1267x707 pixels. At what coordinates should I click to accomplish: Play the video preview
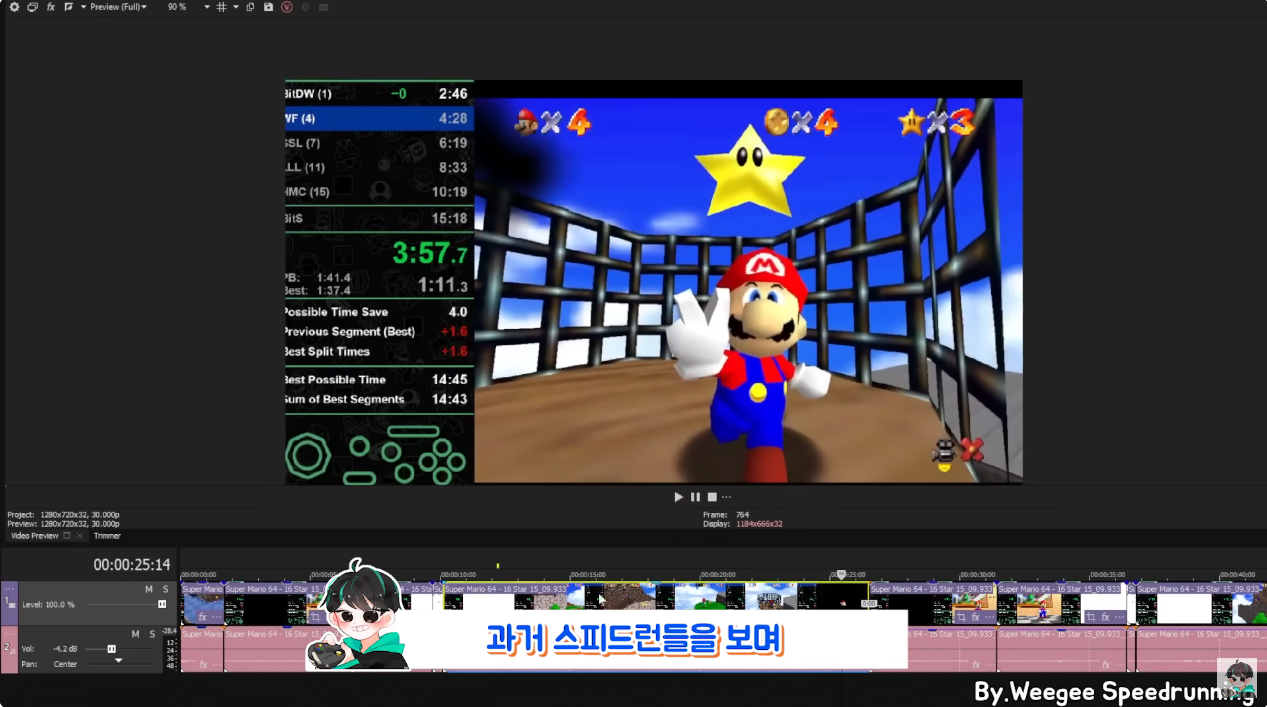coord(679,497)
